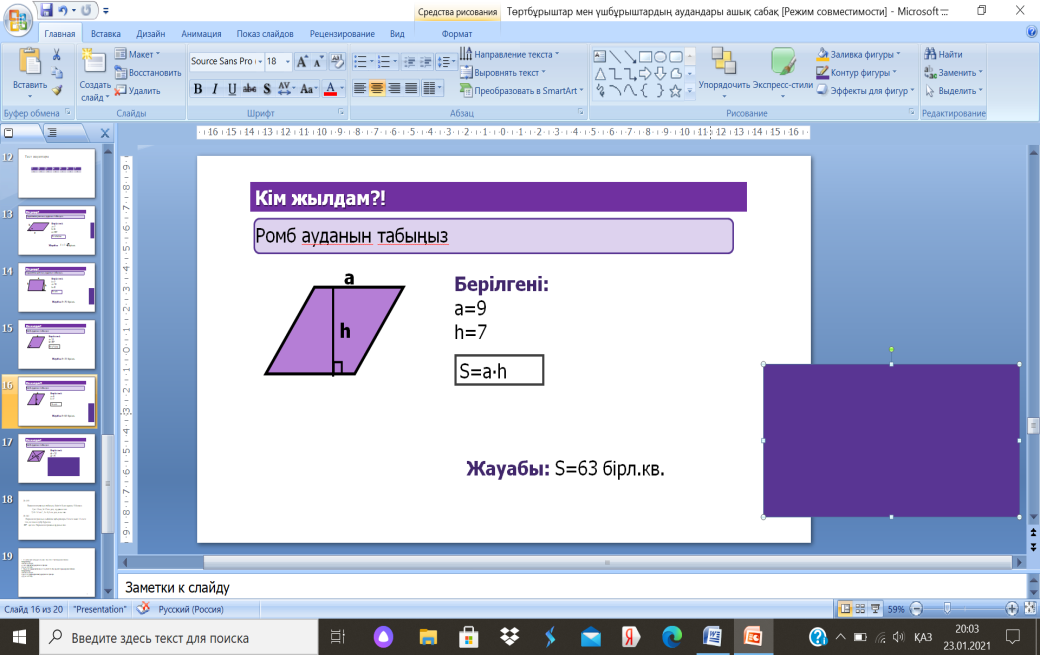The width and height of the screenshot is (1040, 655).
Task: Align text to the left
Action: click(x=359, y=88)
